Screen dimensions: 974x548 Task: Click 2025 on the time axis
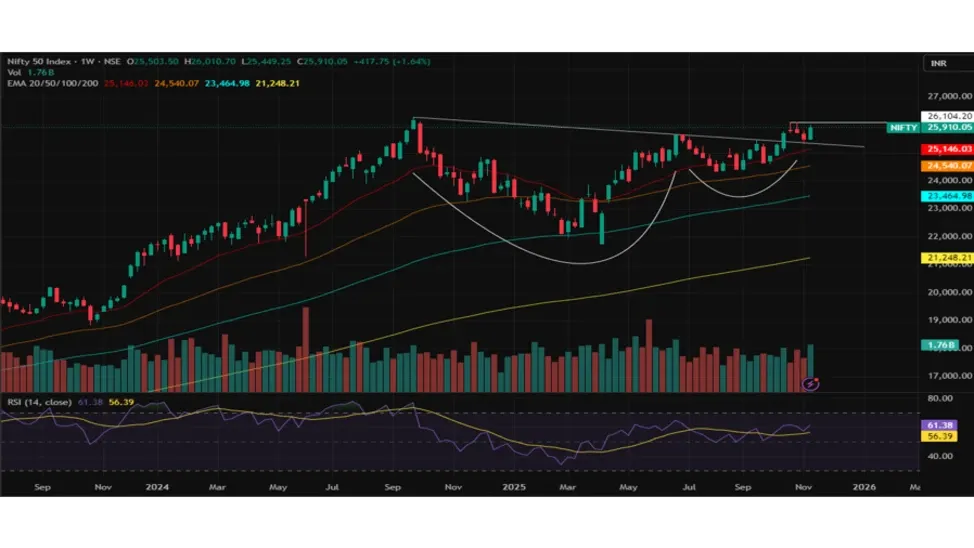(x=513, y=486)
